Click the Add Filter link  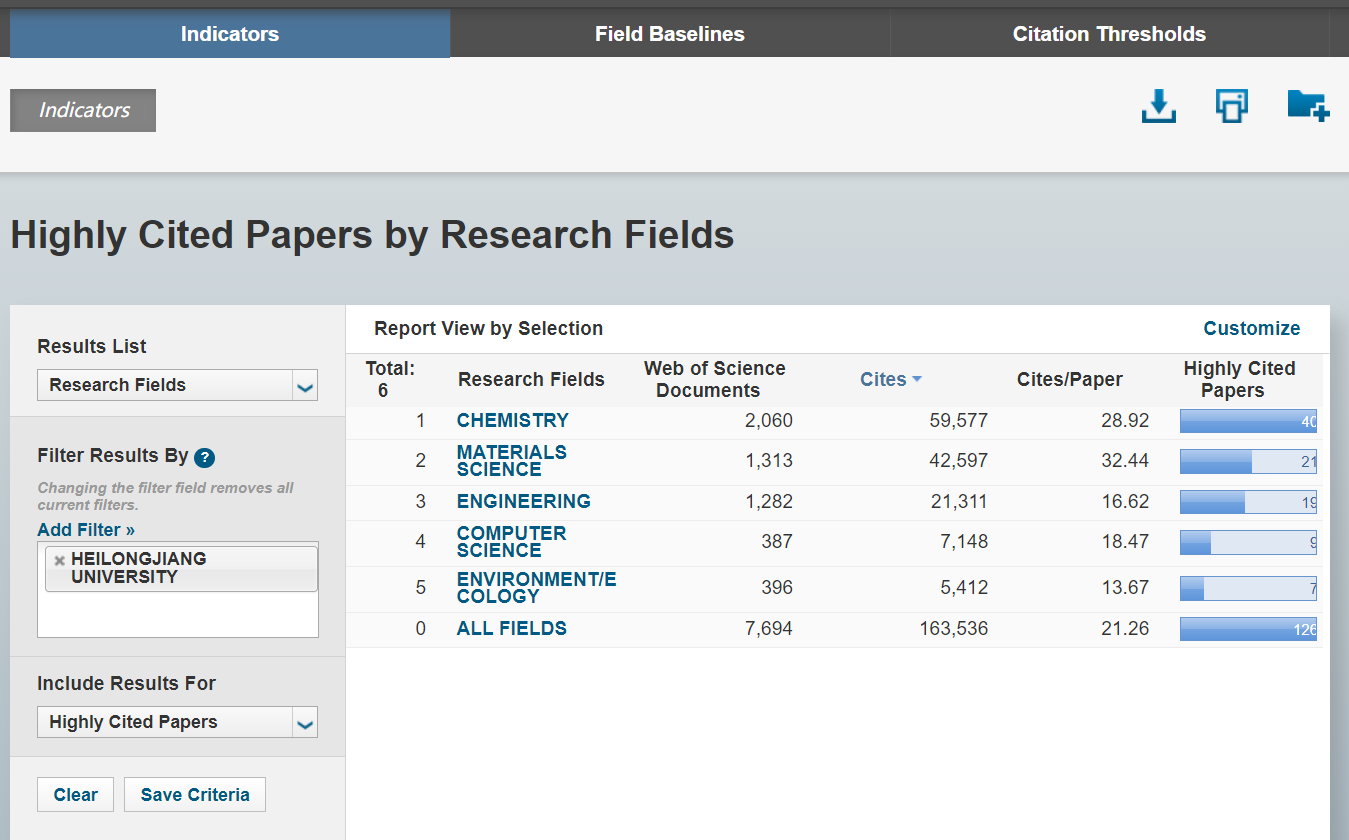click(86, 530)
